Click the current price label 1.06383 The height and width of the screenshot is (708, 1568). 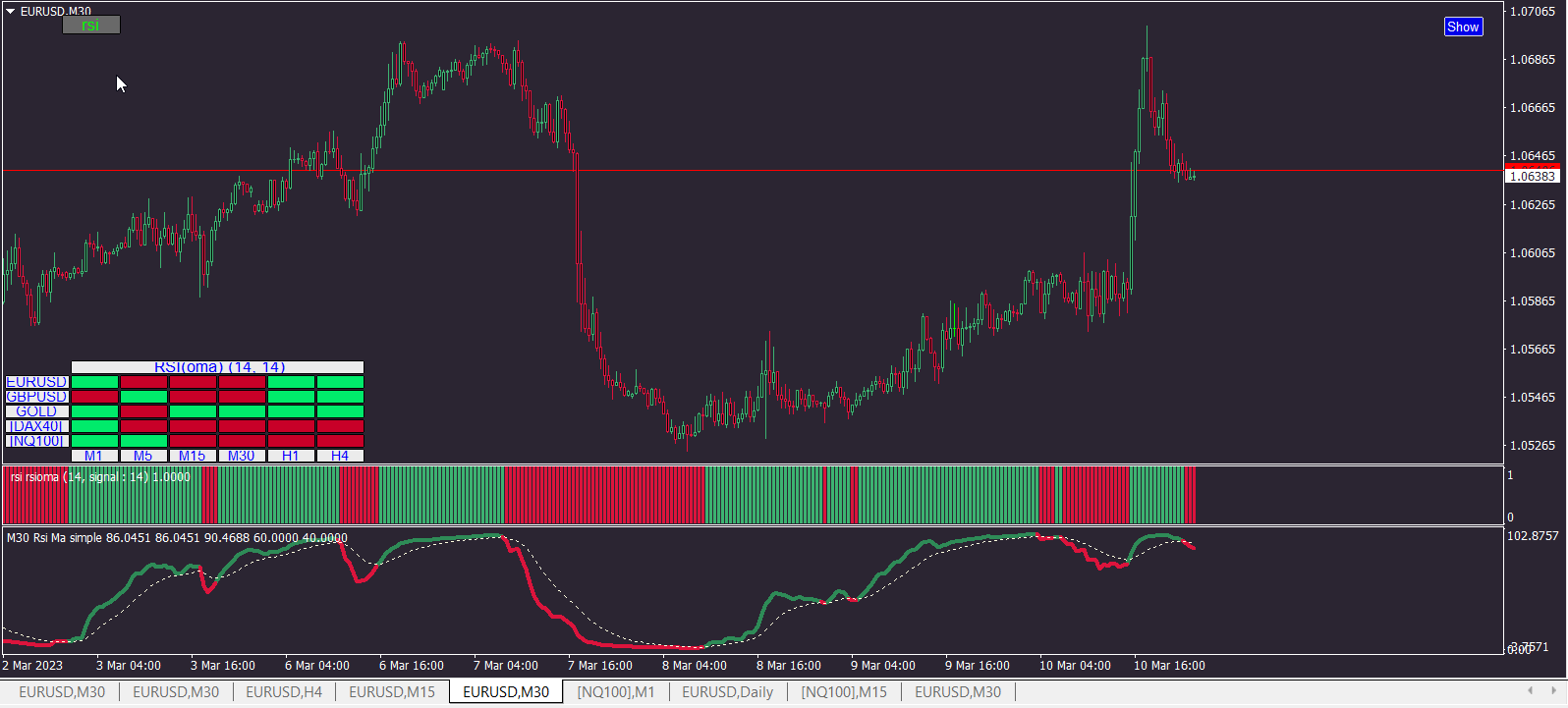[x=1533, y=176]
